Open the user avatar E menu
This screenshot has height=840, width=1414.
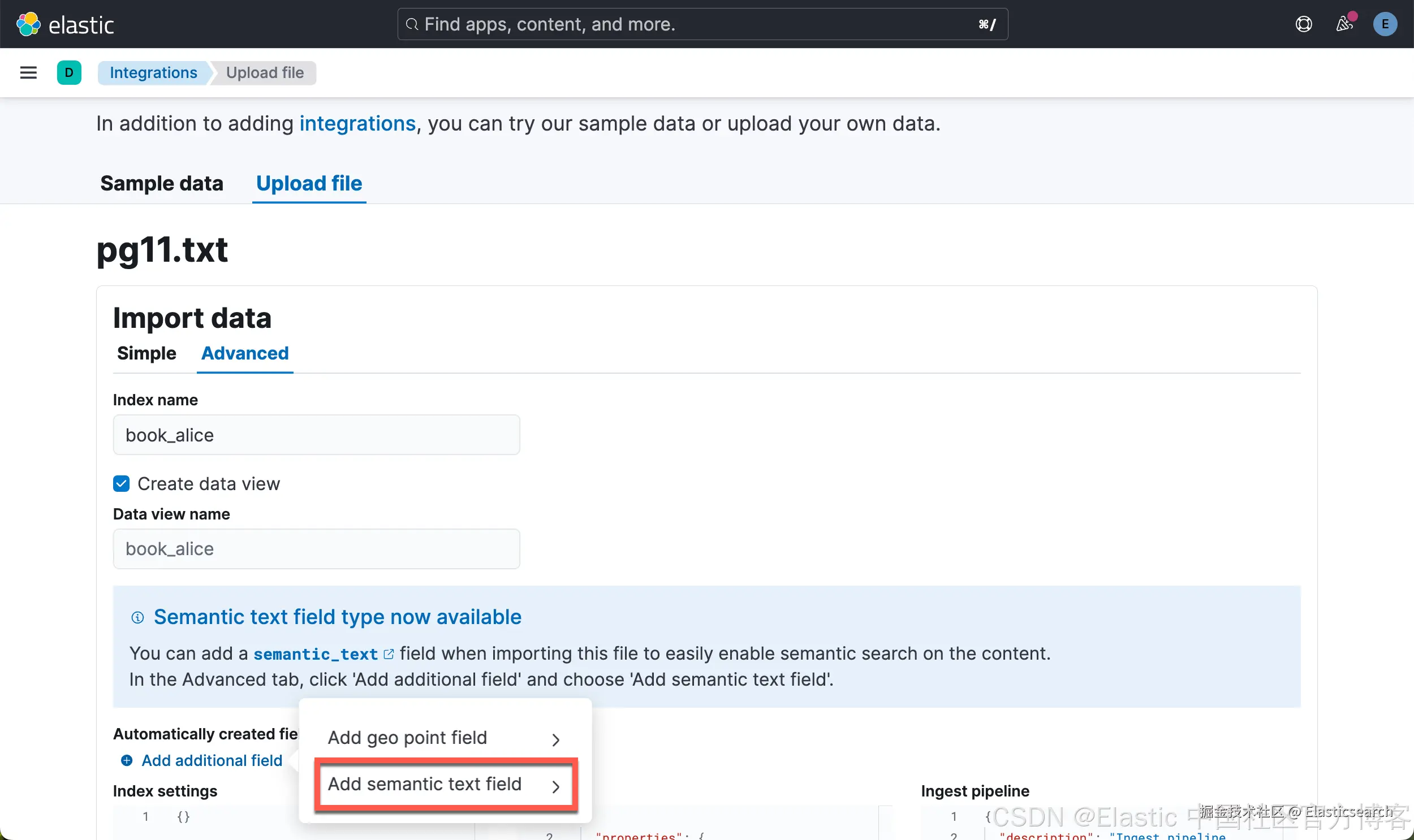1385,24
